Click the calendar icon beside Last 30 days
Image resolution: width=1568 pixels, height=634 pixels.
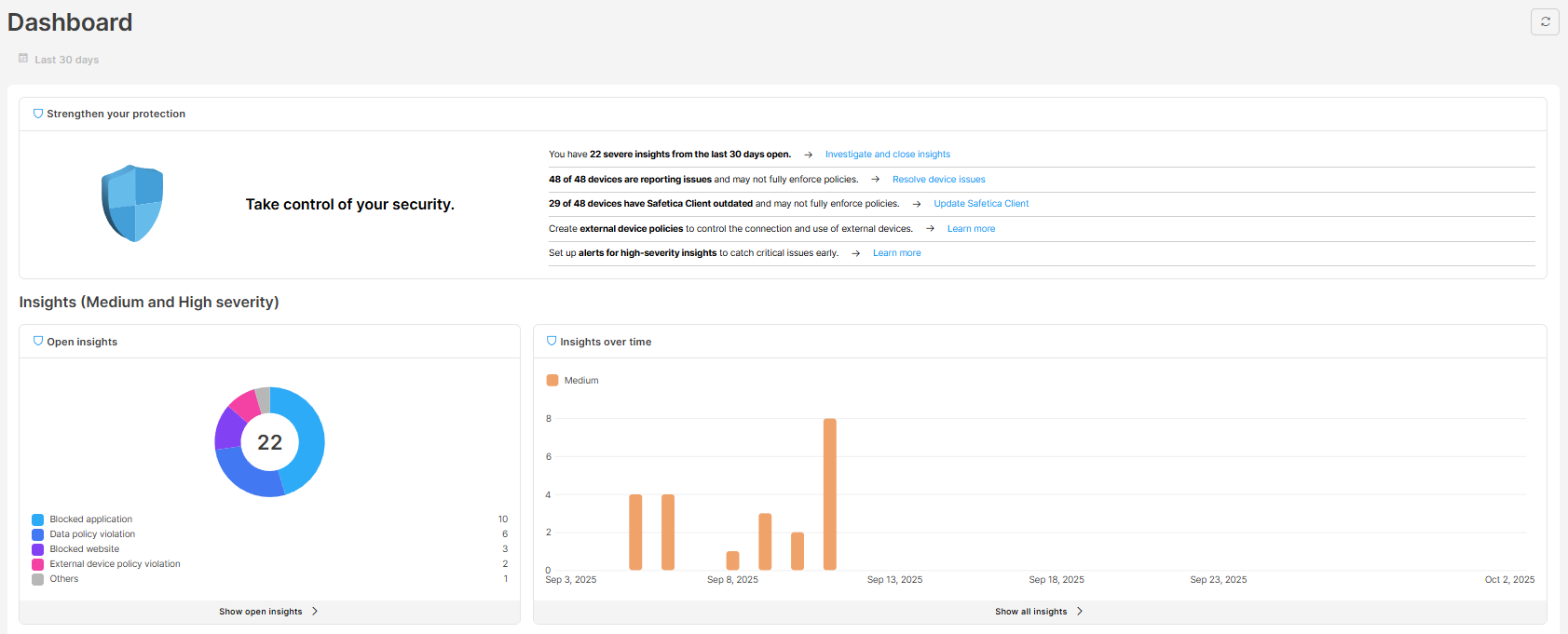[x=23, y=59]
